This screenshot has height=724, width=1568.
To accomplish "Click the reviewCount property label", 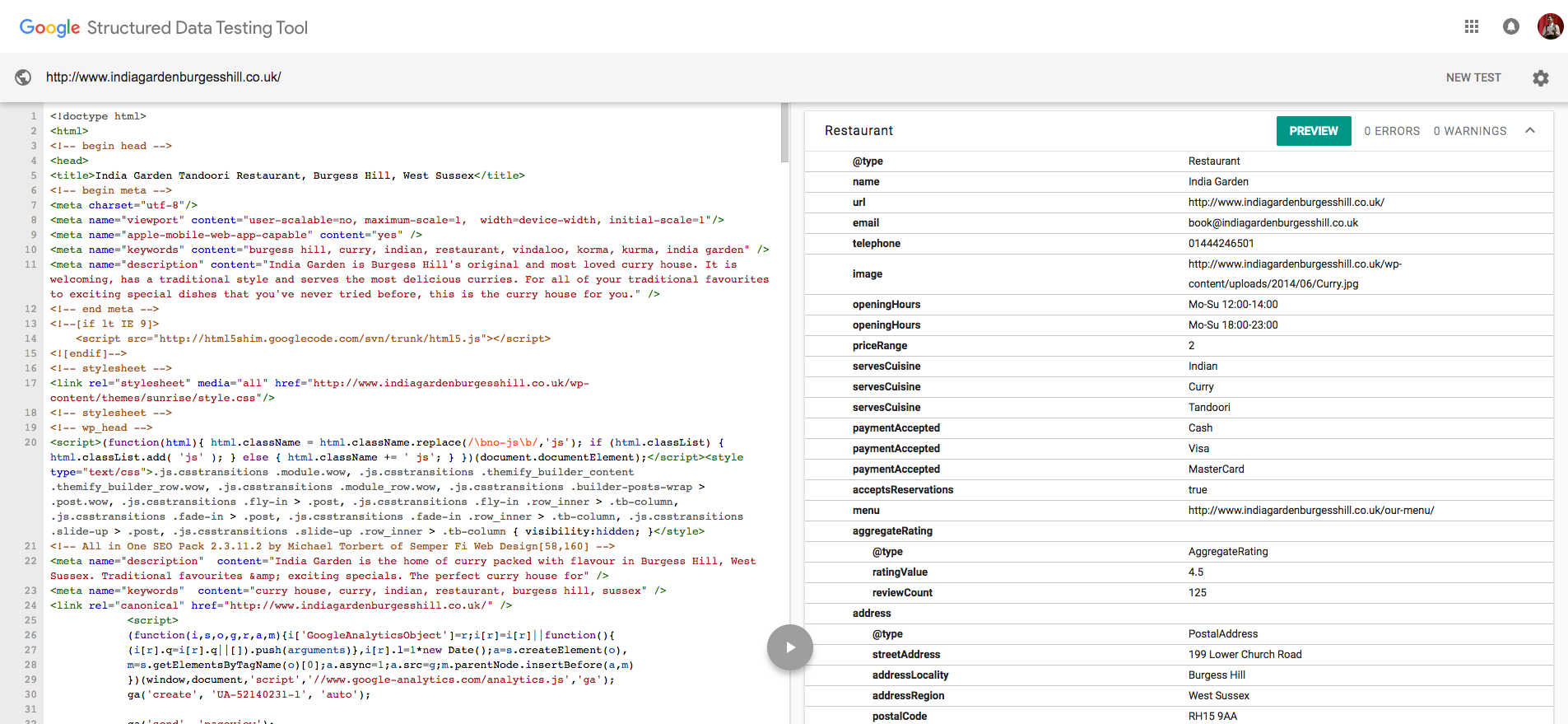I will (902, 593).
